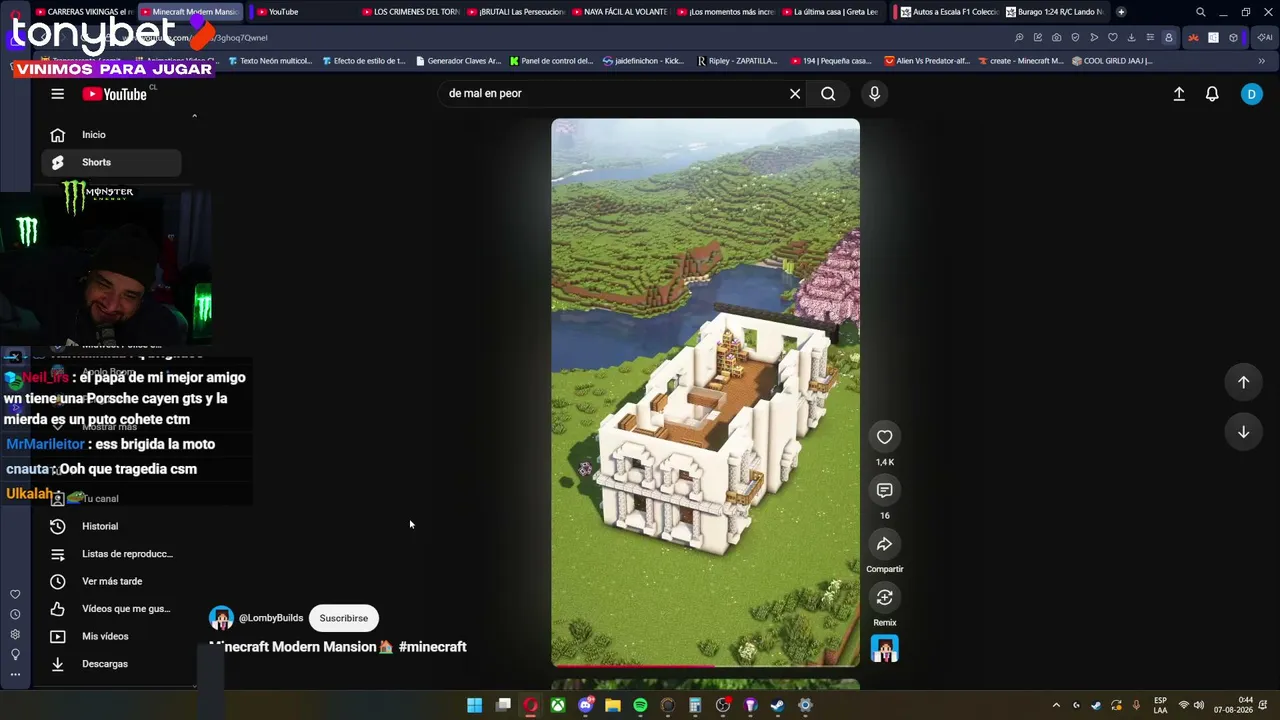Switch to Burago 1:24 R/C Lando tab

coord(1054,12)
